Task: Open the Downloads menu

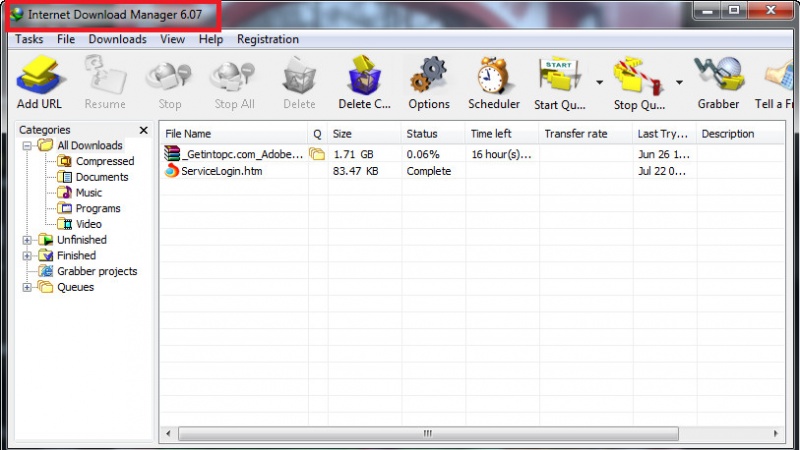Action: (x=117, y=39)
